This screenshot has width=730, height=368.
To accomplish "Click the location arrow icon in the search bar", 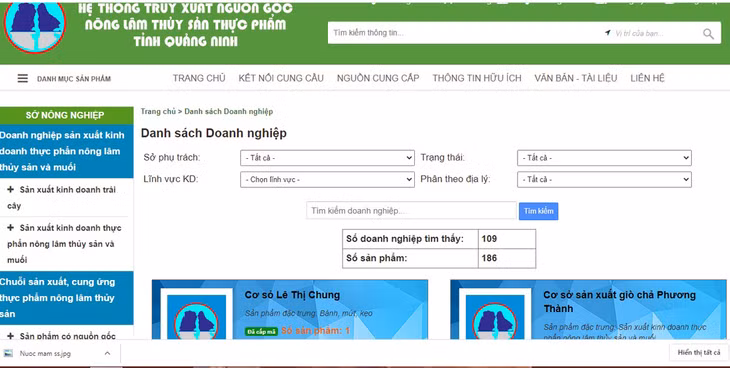I will pos(608,33).
